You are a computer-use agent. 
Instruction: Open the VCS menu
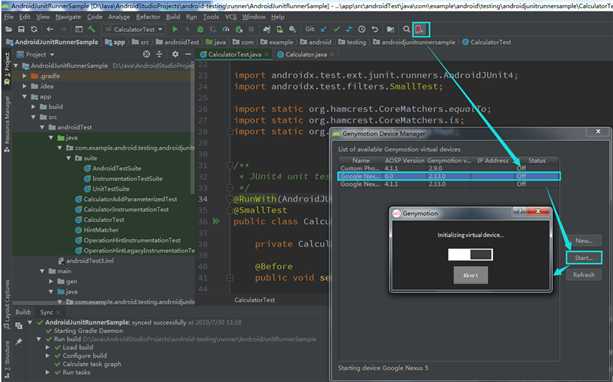(x=231, y=17)
